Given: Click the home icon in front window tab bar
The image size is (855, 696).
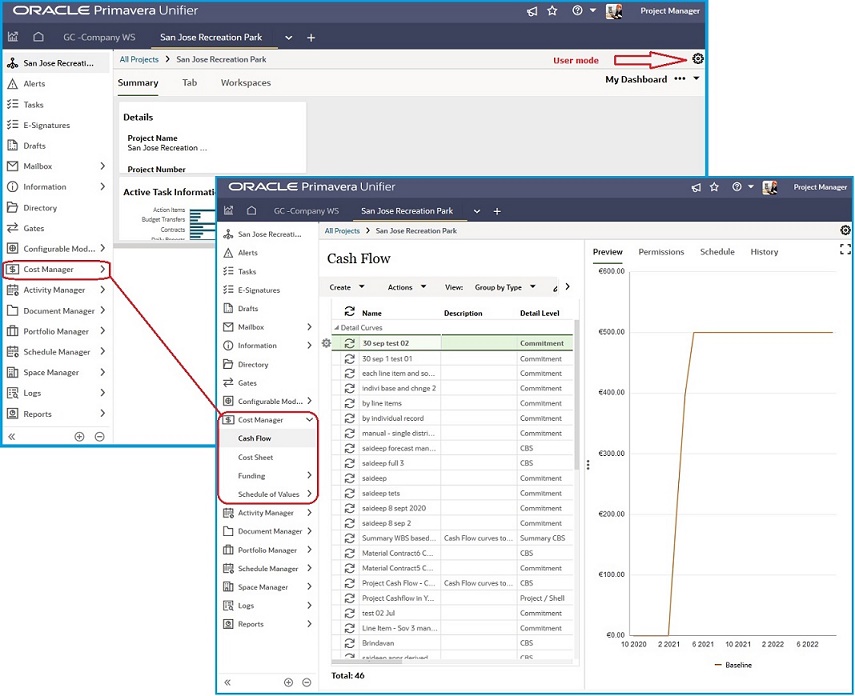Looking at the screenshot, I should click(x=251, y=211).
